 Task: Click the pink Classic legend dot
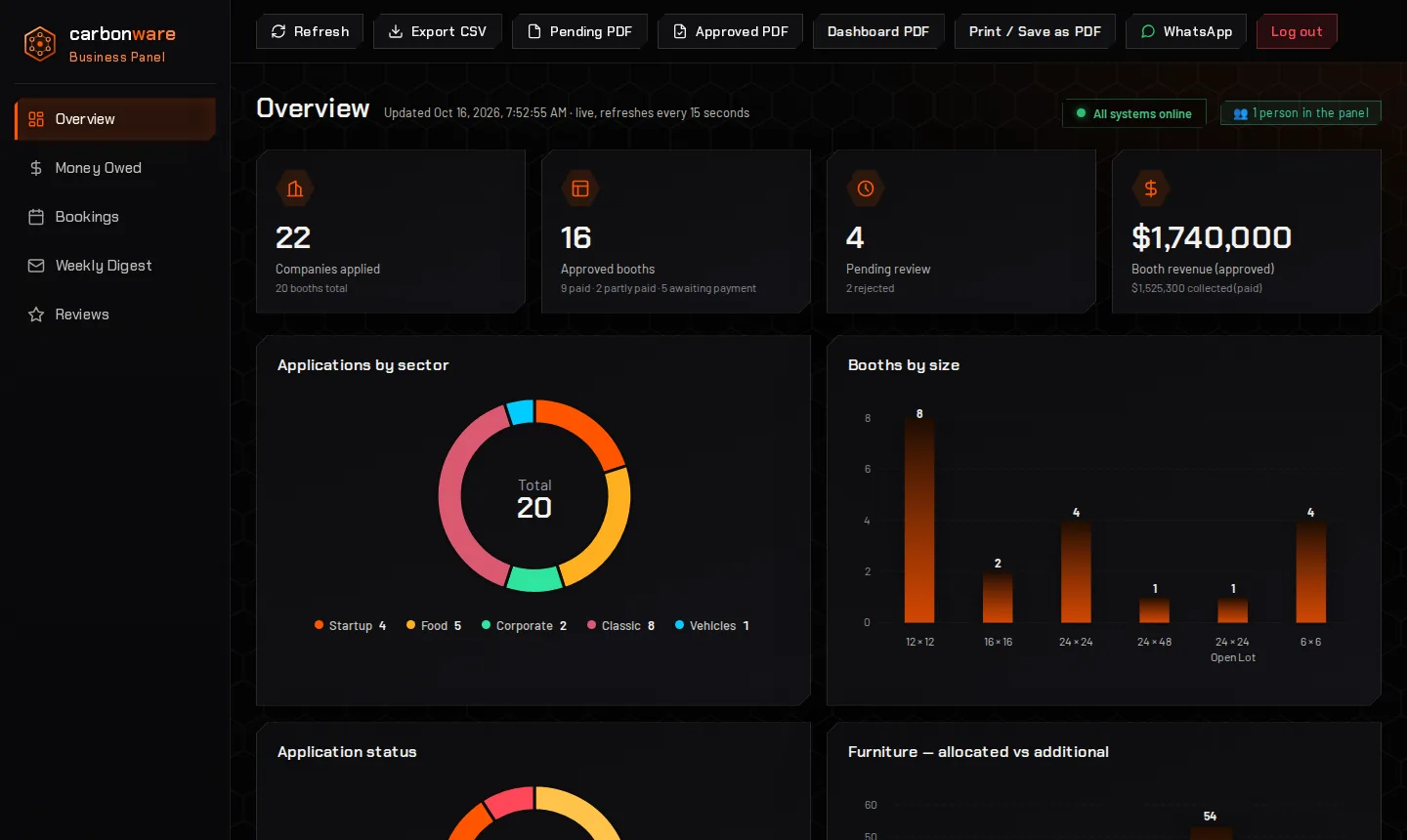point(591,625)
